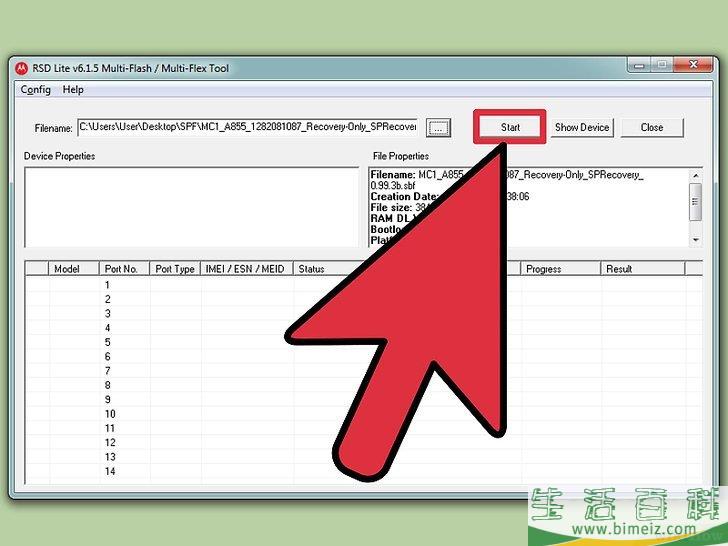
Task: Select port row 1
Action: [364, 285]
